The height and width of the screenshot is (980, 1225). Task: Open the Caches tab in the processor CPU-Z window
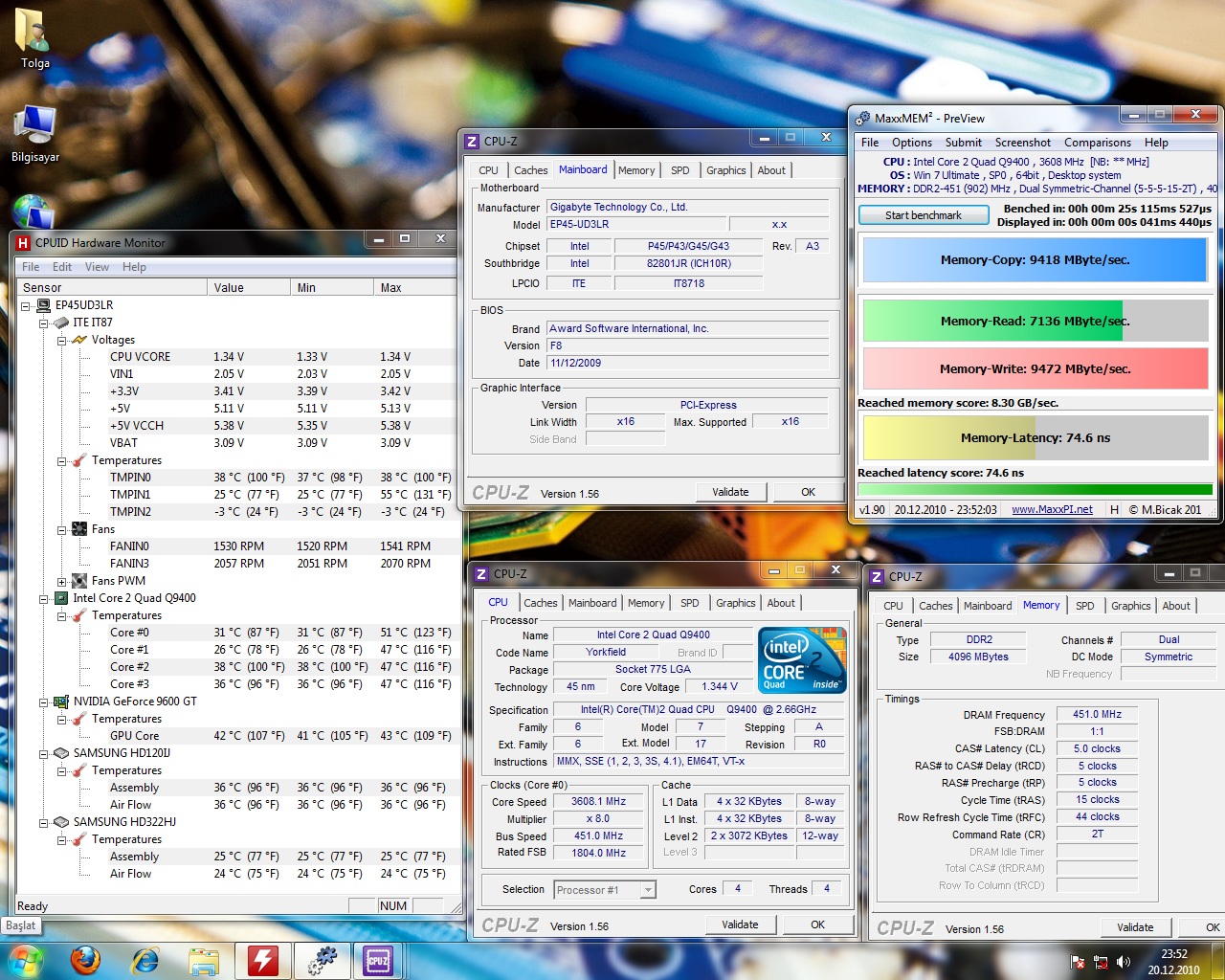click(x=540, y=603)
